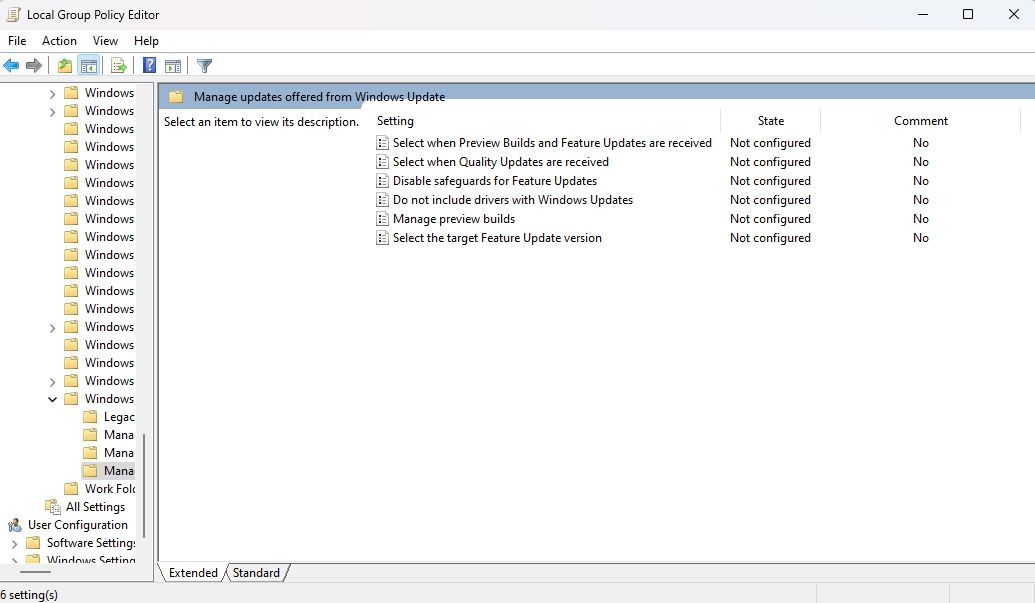Switch to the Extended tab
Viewport: 1035px width, 603px height.
192,572
